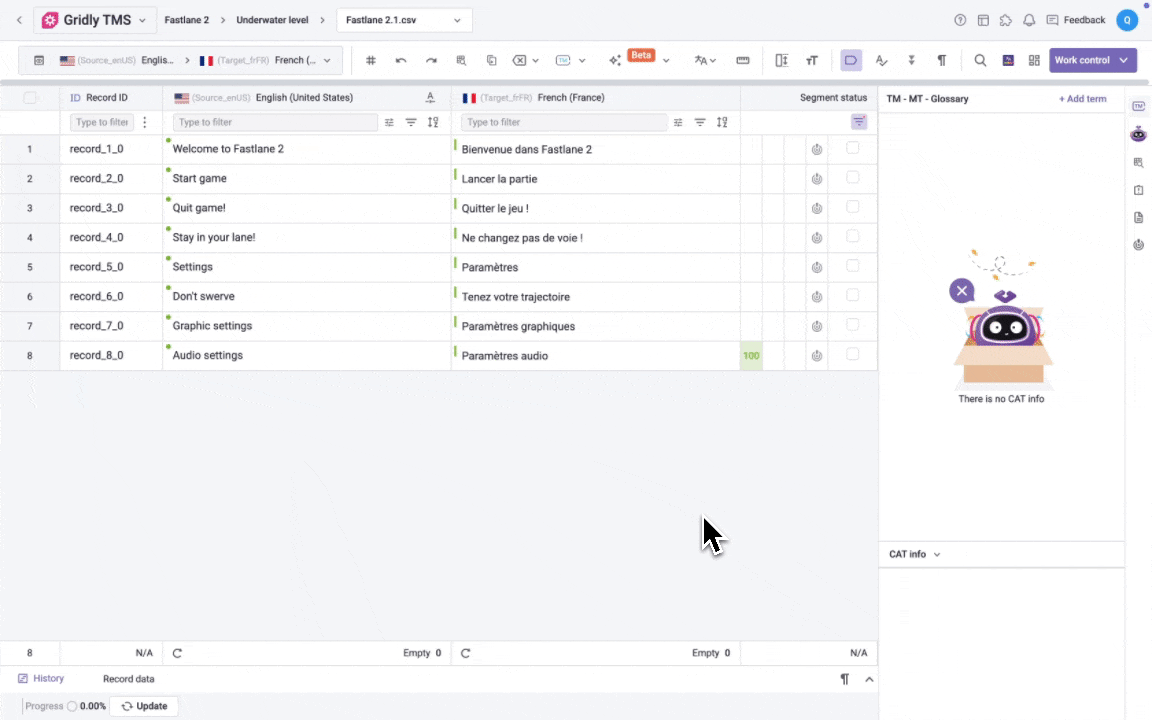Open the Work control dropdown
1152x720 pixels.
coord(1093,60)
